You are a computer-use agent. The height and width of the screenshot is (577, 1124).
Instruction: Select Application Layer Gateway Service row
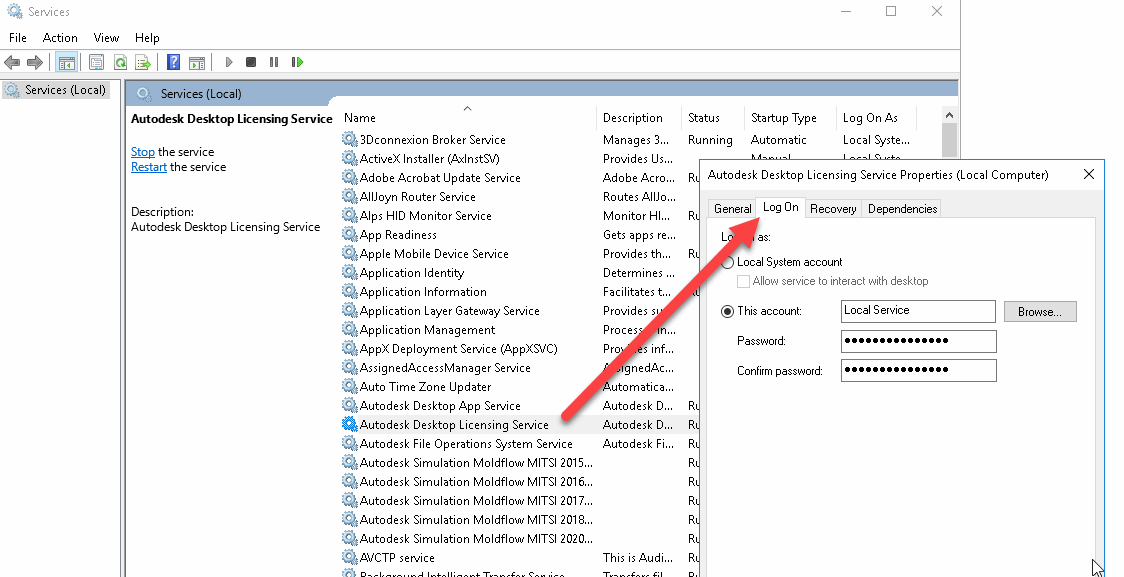[x=449, y=310]
